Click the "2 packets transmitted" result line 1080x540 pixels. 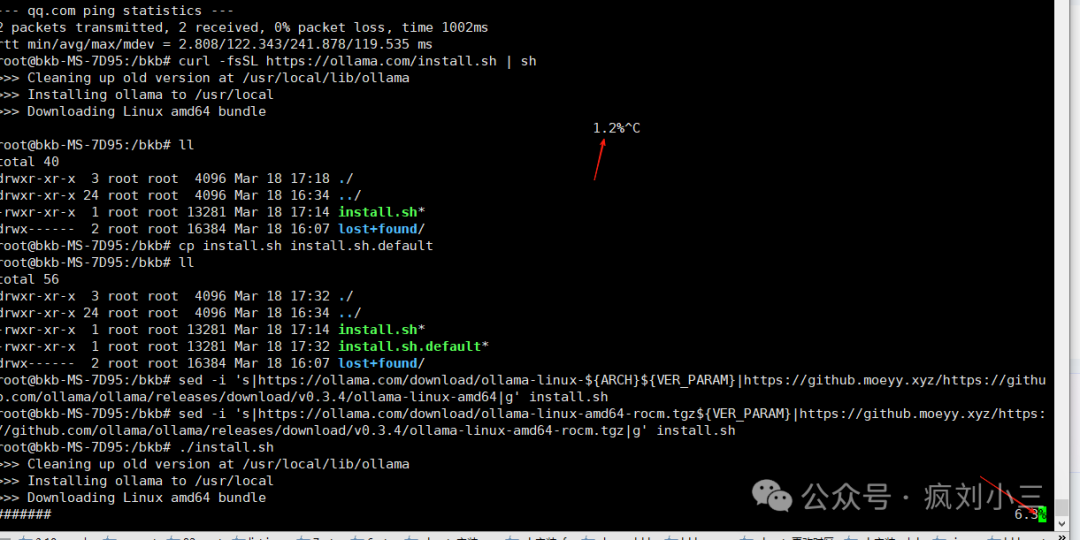click(x=243, y=28)
